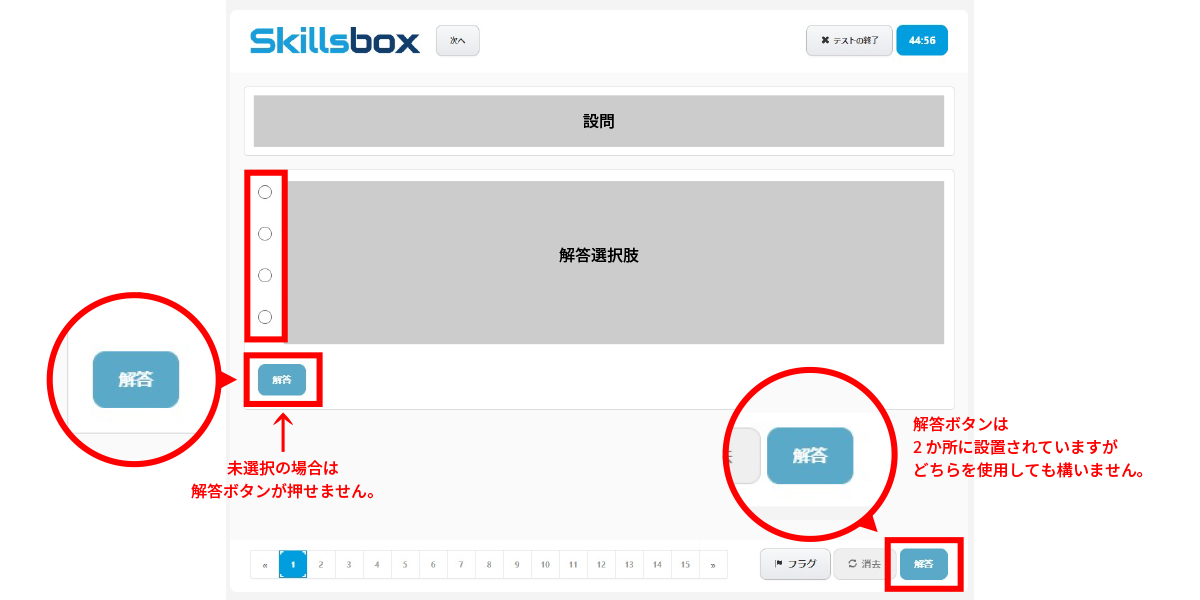End the test with テストの終了 button
Screen dimensions: 1200x600
click(849, 40)
